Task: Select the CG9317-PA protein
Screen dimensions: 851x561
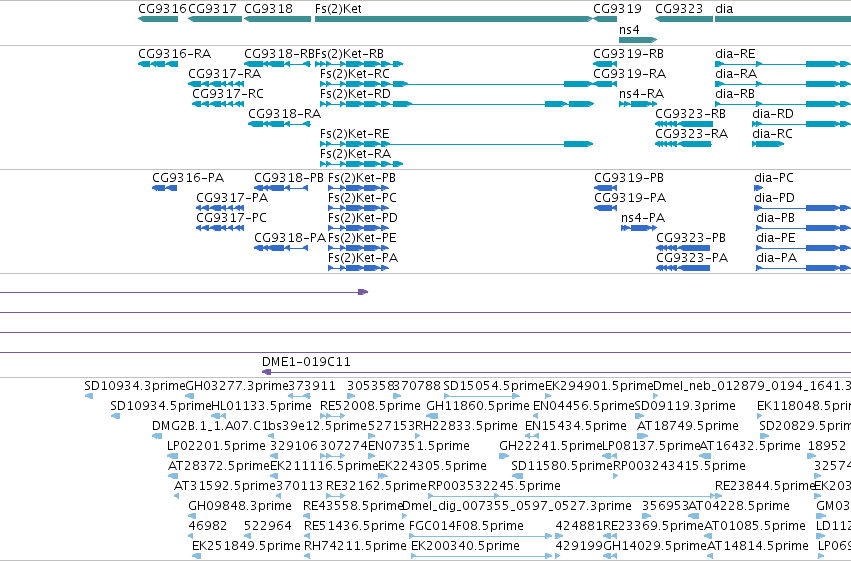Action: tap(220, 208)
